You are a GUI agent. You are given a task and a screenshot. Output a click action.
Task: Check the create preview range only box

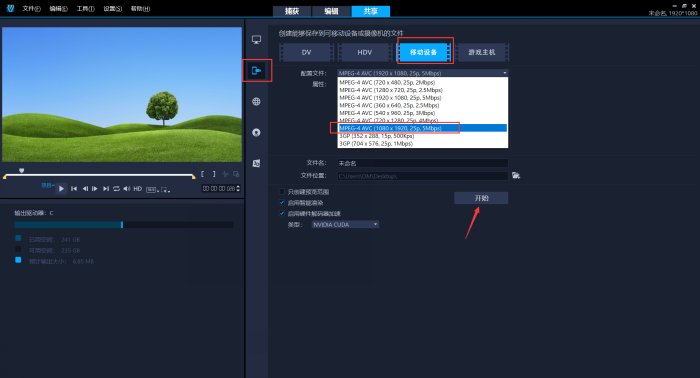pyautogui.click(x=282, y=192)
